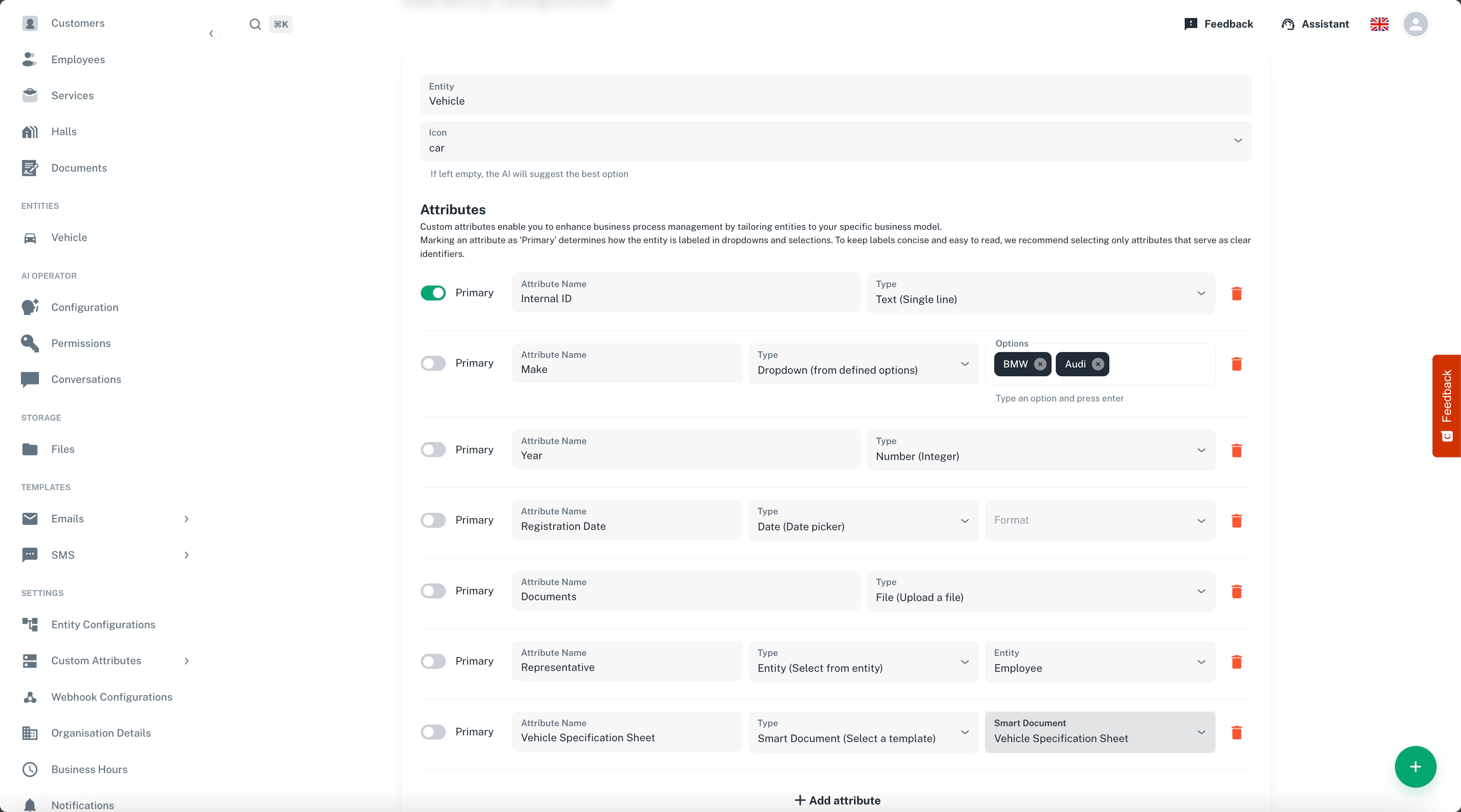The height and width of the screenshot is (812, 1461).
Task: Turn on Primary for Registration Date
Action: tap(433, 520)
